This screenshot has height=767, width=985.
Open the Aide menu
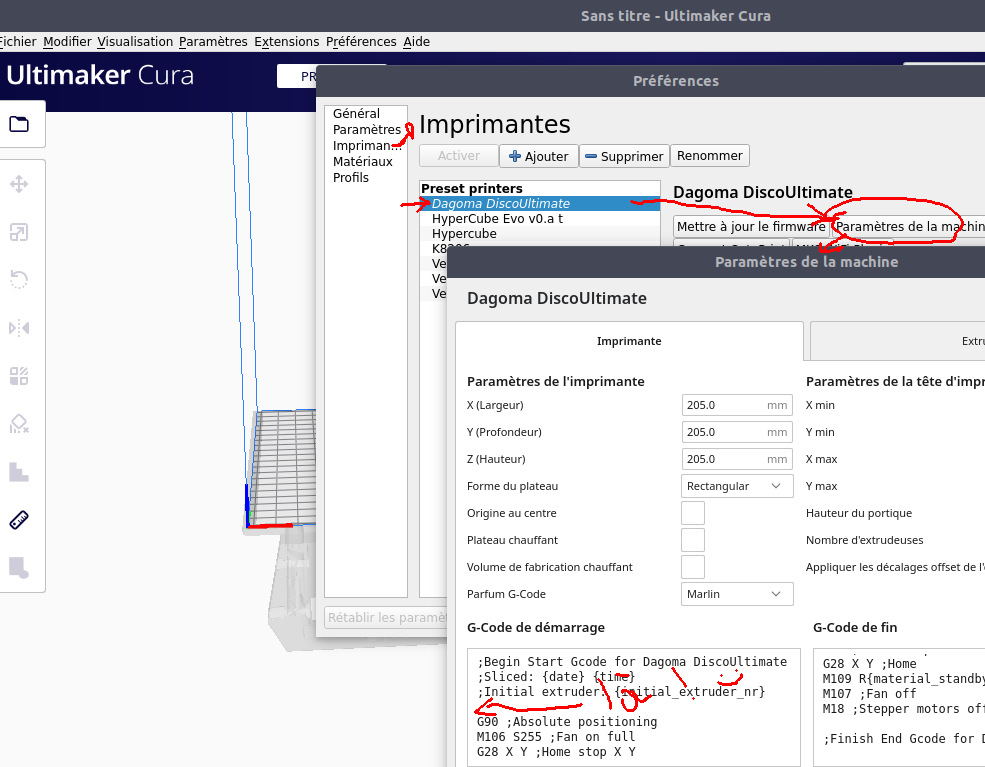pyautogui.click(x=416, y=41)
